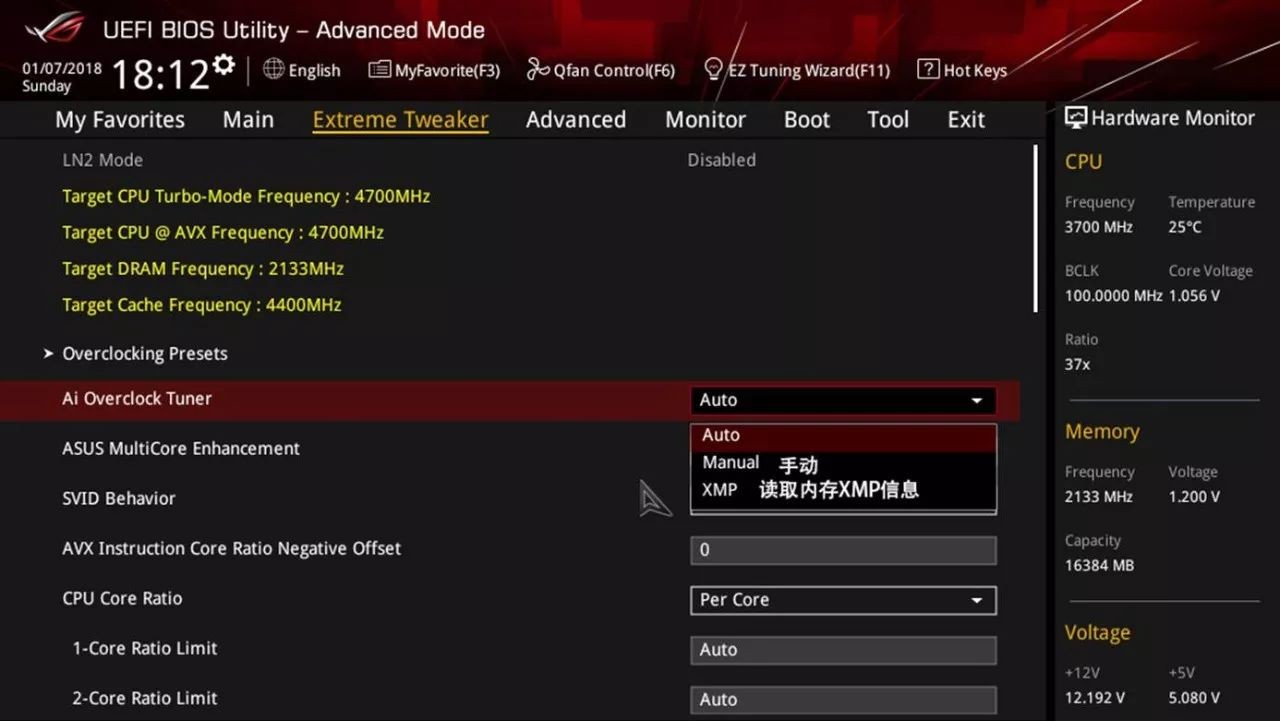
Task: Select the 2-Core Ratio Limit label
Action: (145, 699)
